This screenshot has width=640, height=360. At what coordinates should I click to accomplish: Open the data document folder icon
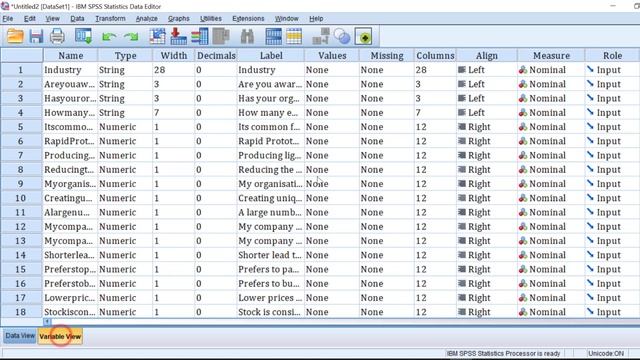(15, 36)
